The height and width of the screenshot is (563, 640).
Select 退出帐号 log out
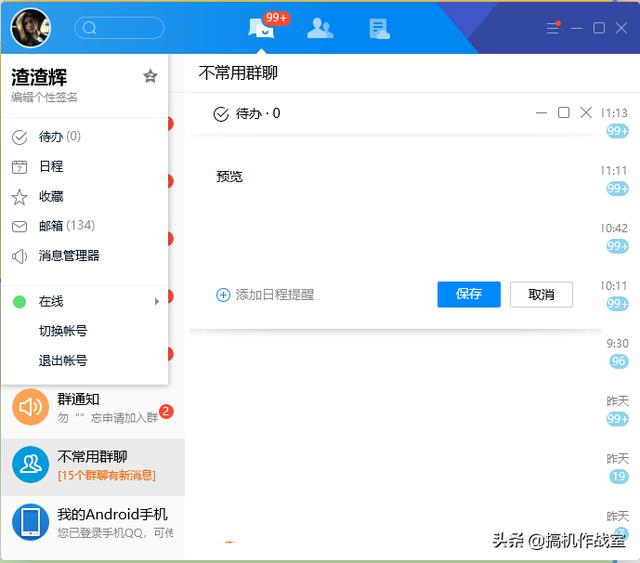63,360
